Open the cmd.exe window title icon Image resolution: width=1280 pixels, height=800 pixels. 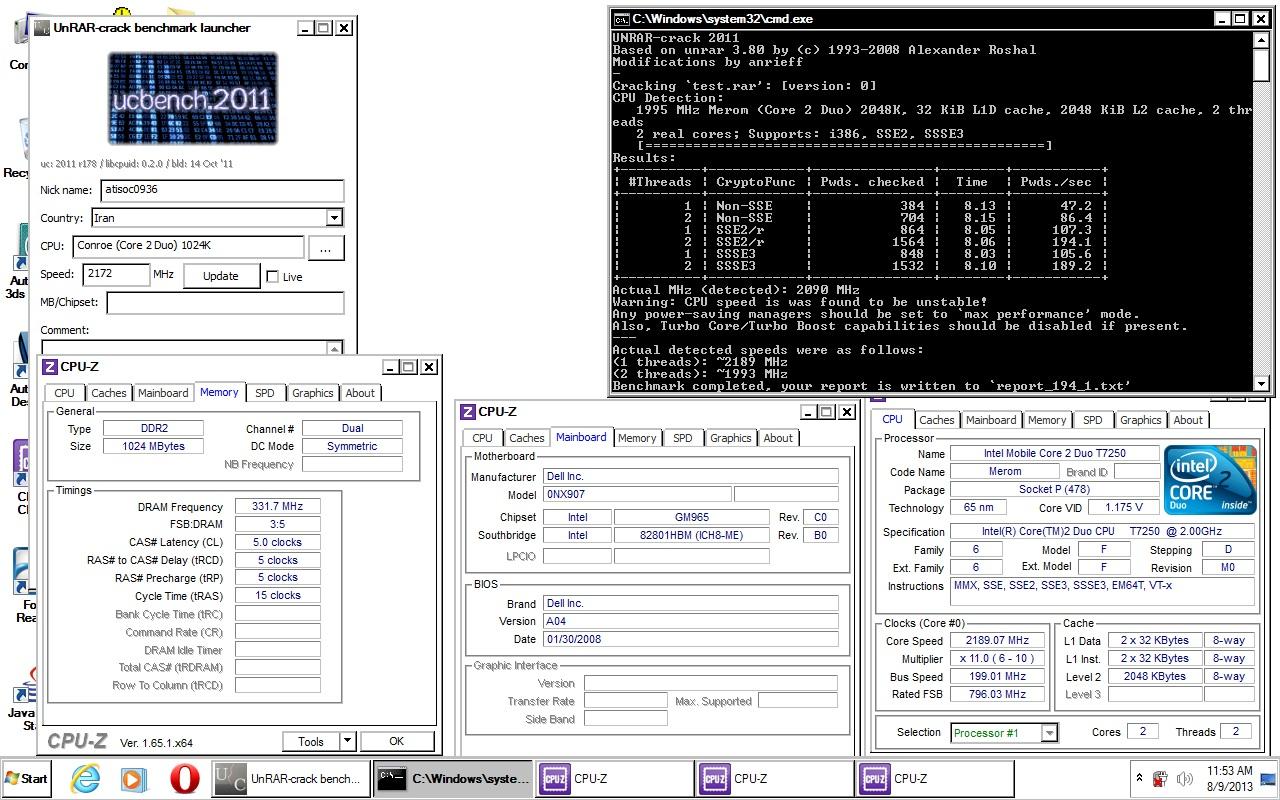pos(621,18)
